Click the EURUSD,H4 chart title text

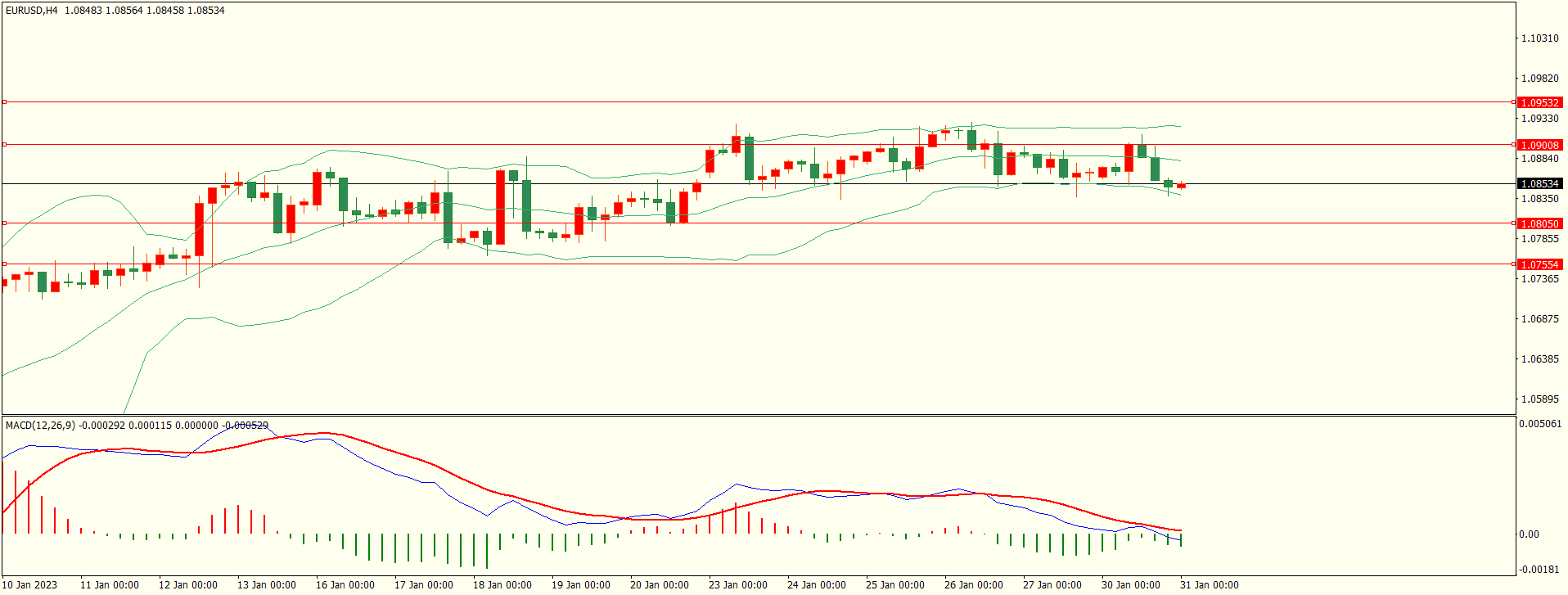(x=32, y=11)
